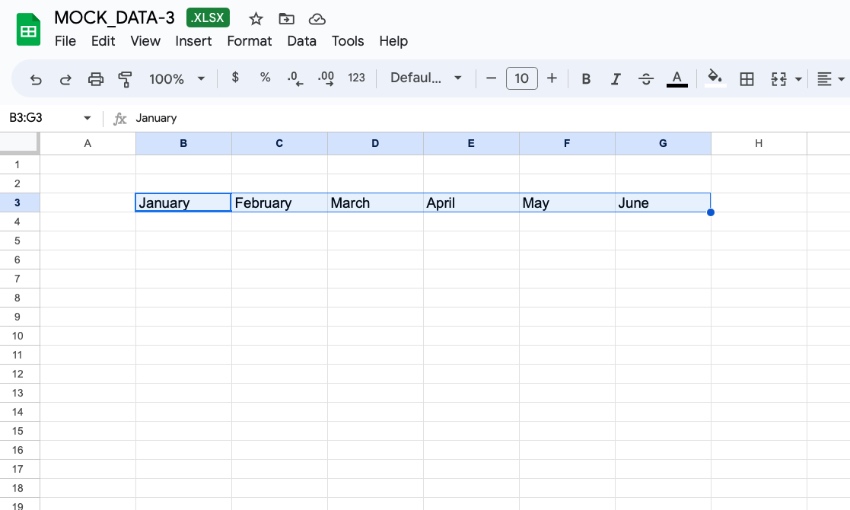
Task: Select the cell containing June
Action: coord(663,203)
